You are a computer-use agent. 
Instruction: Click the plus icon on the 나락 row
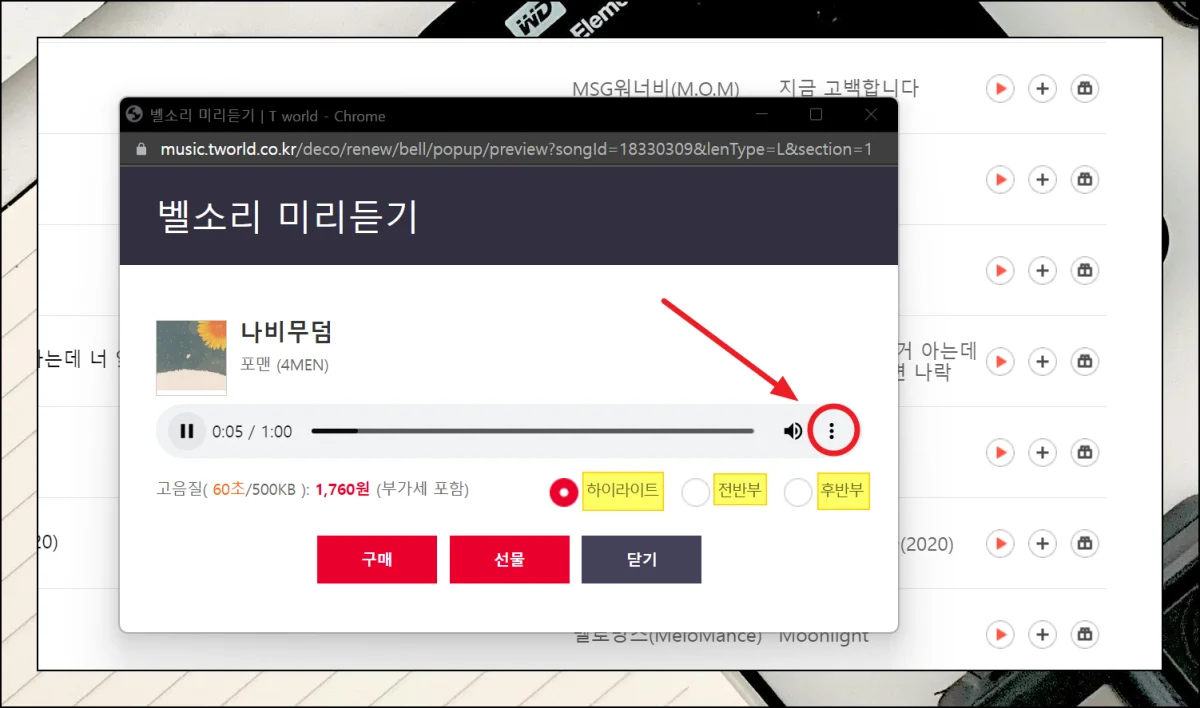(1042, 361)
